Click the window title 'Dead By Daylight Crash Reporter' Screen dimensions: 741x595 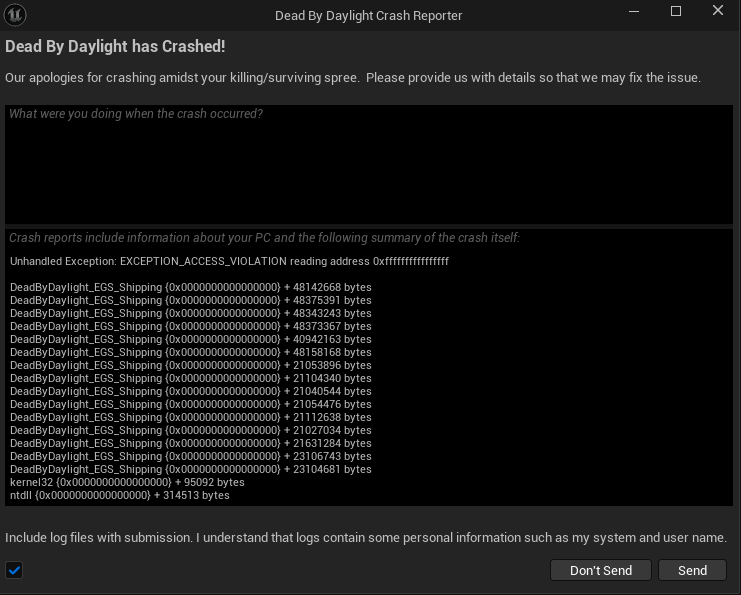tap(369, 16)
